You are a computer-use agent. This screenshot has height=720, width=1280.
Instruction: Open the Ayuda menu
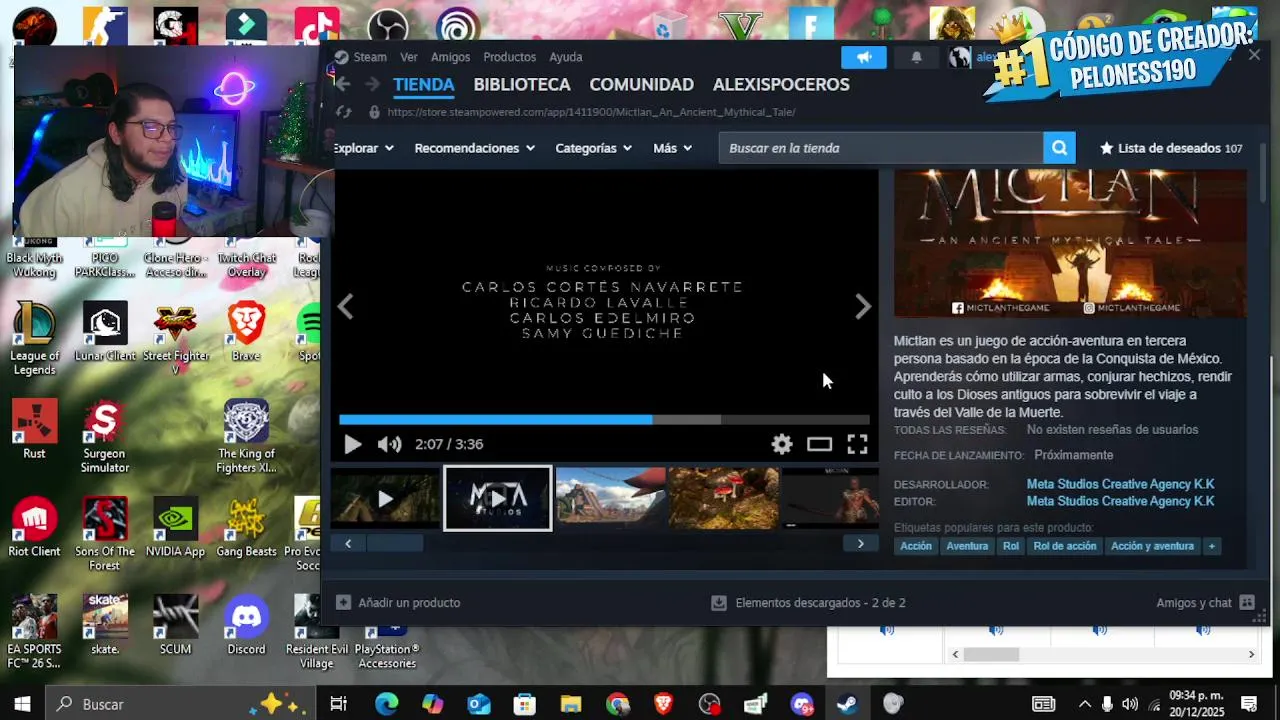[566, 57]
